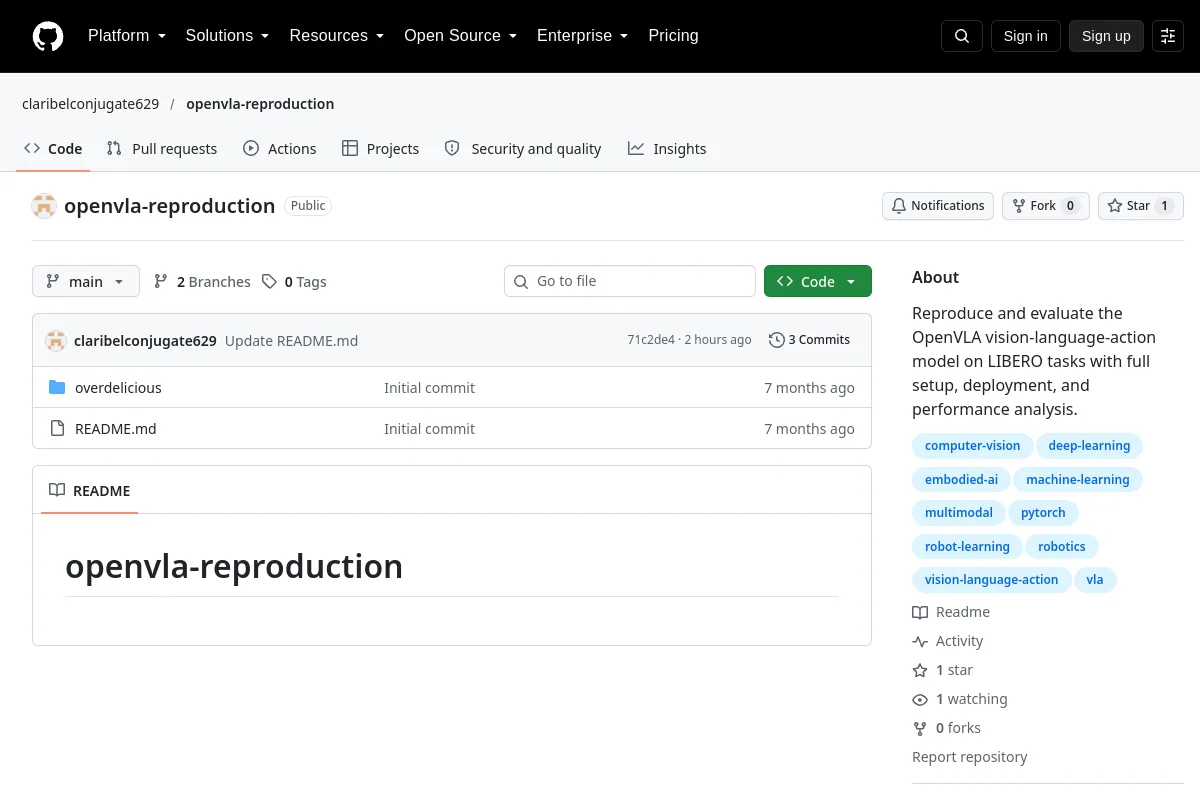Focus the Go to file search field
The height and width of the screenshot is (800, 1200).
(x=630, y=282)
